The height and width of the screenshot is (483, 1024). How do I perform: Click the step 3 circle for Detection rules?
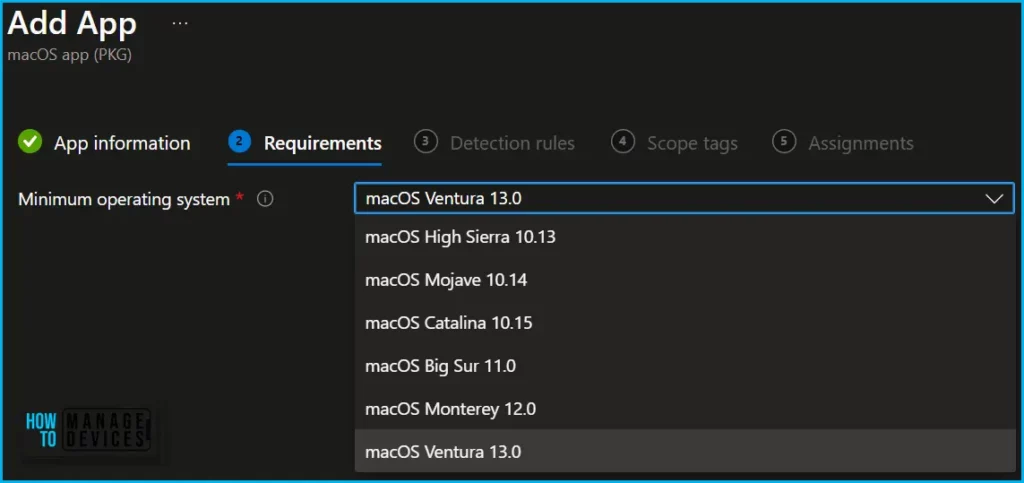pos(426,141)
